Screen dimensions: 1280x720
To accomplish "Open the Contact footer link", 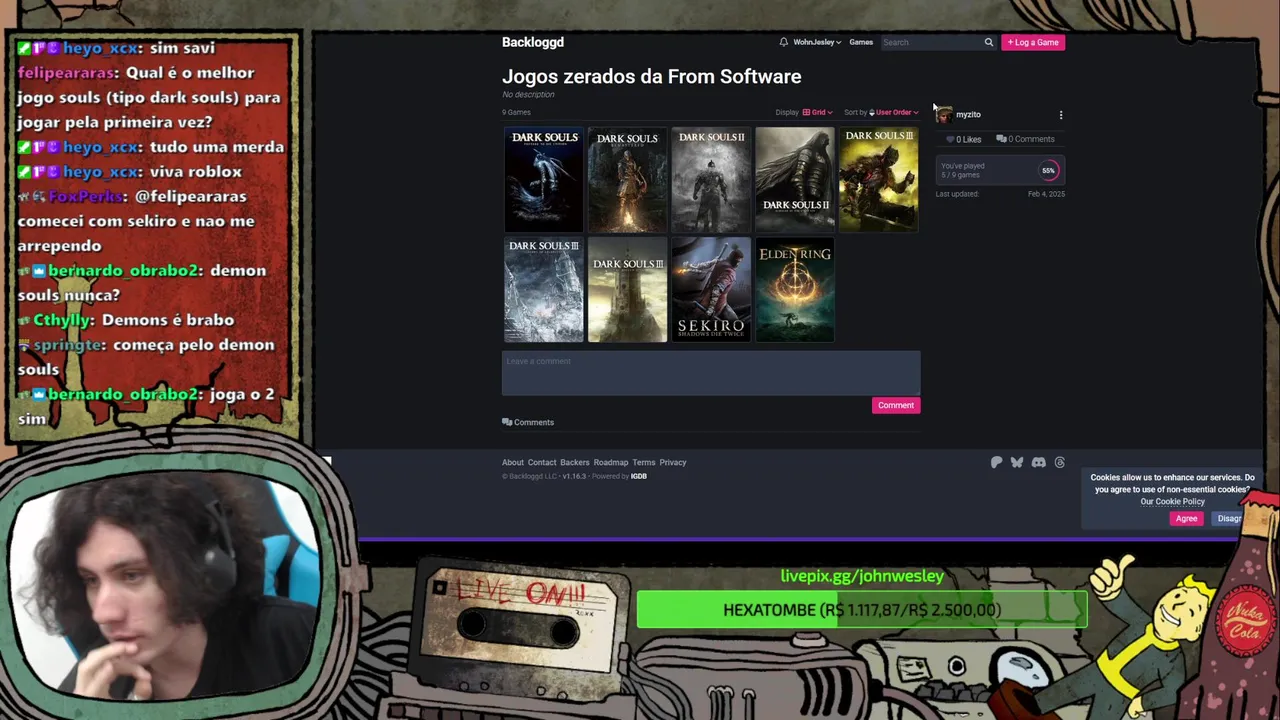I will (542, 462).
